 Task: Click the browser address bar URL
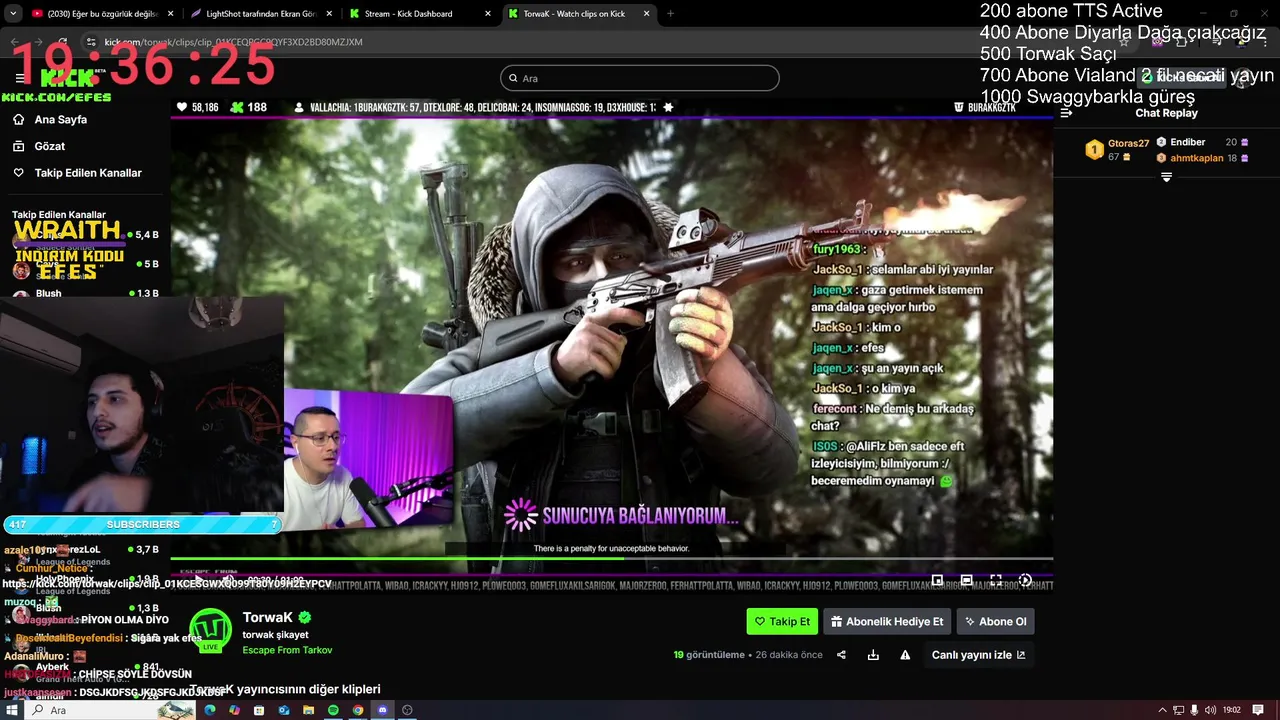point(233,42)
